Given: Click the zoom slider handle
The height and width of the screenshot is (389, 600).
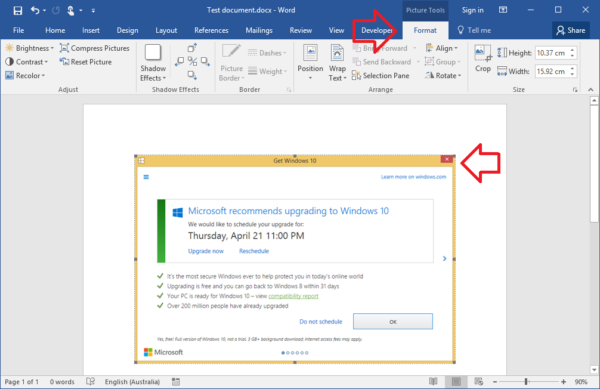Looking at the screenshot, I should [526, 381].
